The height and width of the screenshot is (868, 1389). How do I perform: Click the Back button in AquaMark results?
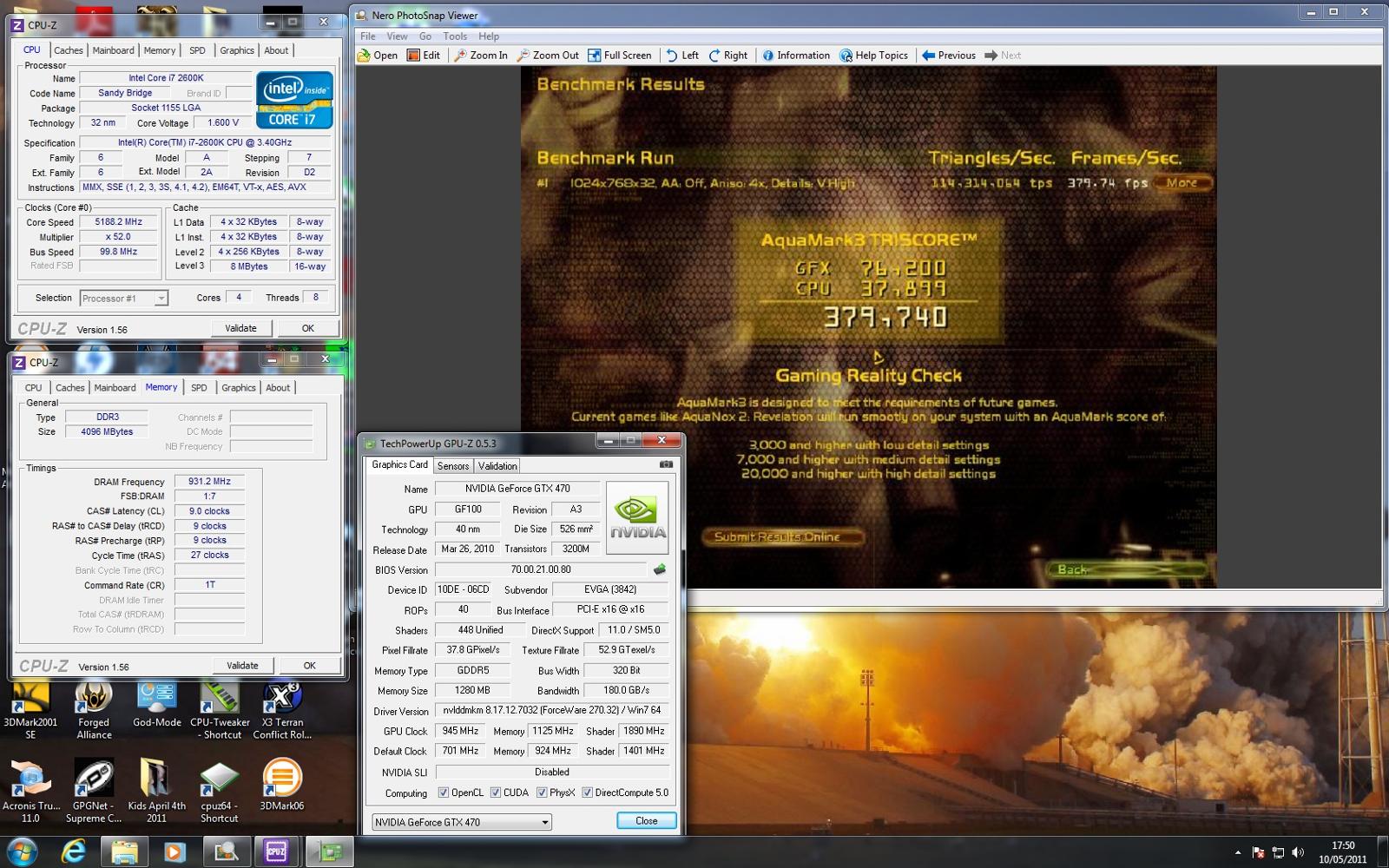pyautogui.click(x=1127, y=569)
